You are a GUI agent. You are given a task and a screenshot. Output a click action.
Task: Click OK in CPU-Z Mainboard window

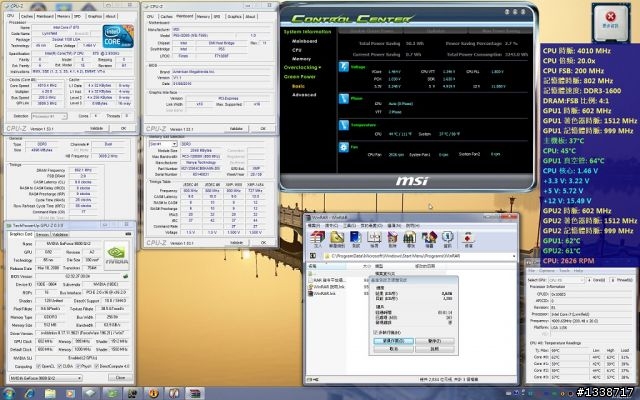(263, 129)
